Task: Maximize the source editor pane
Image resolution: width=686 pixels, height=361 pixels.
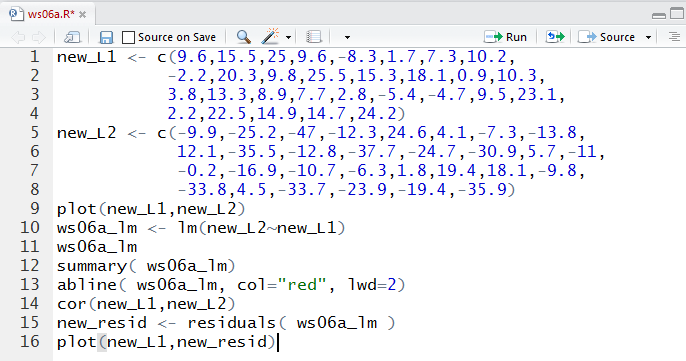Action: [677, 14]
